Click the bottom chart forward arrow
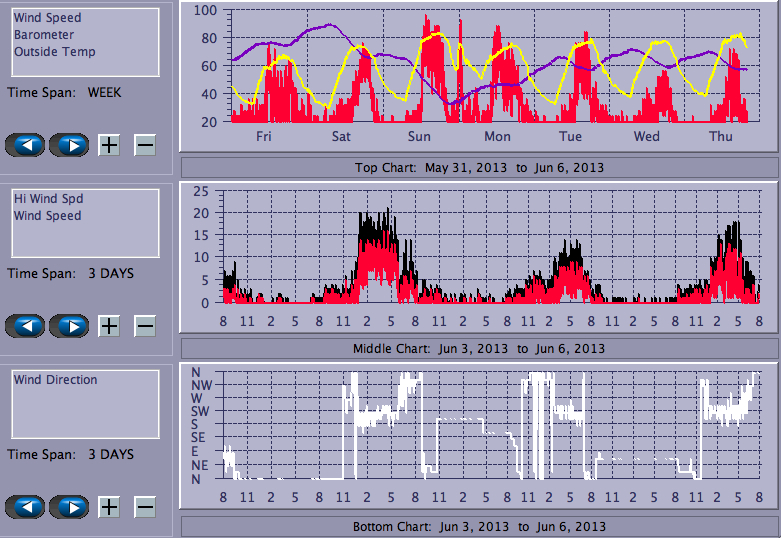781x538 pixels. click(69, 507)
